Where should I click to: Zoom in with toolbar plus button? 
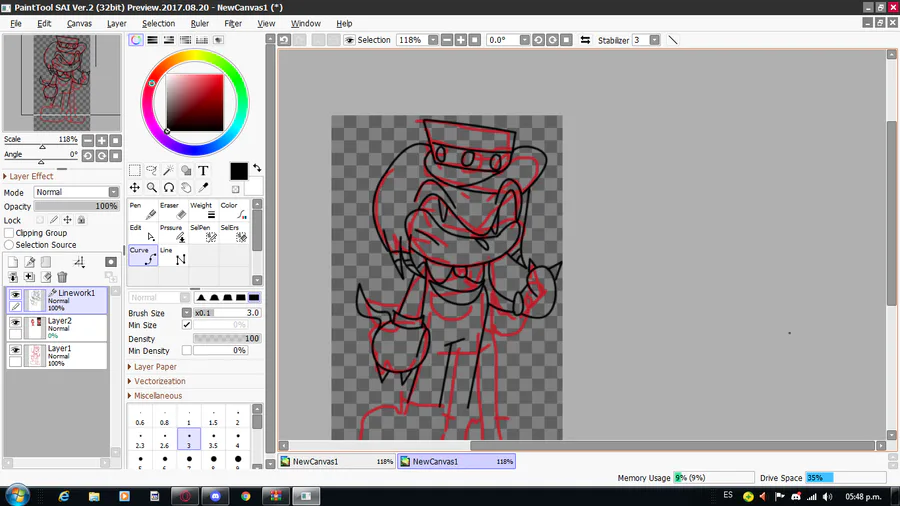[460, 40]
